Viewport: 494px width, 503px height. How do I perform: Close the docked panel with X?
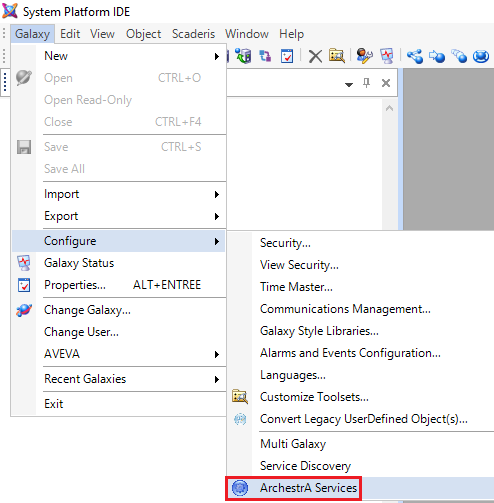386,83
